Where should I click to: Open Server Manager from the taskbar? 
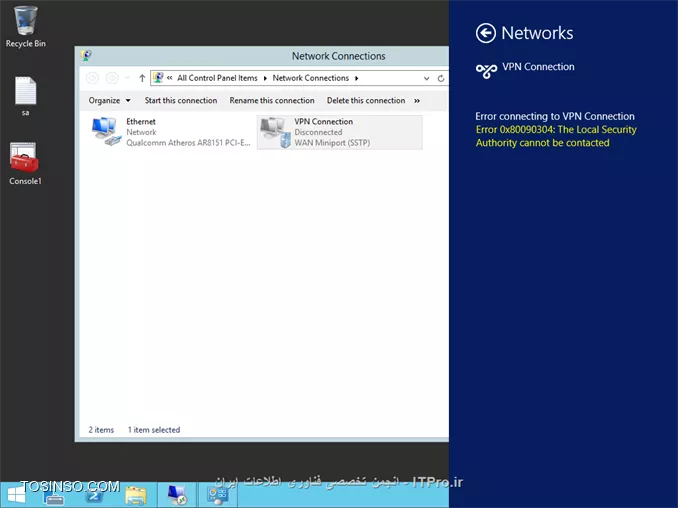54,495
